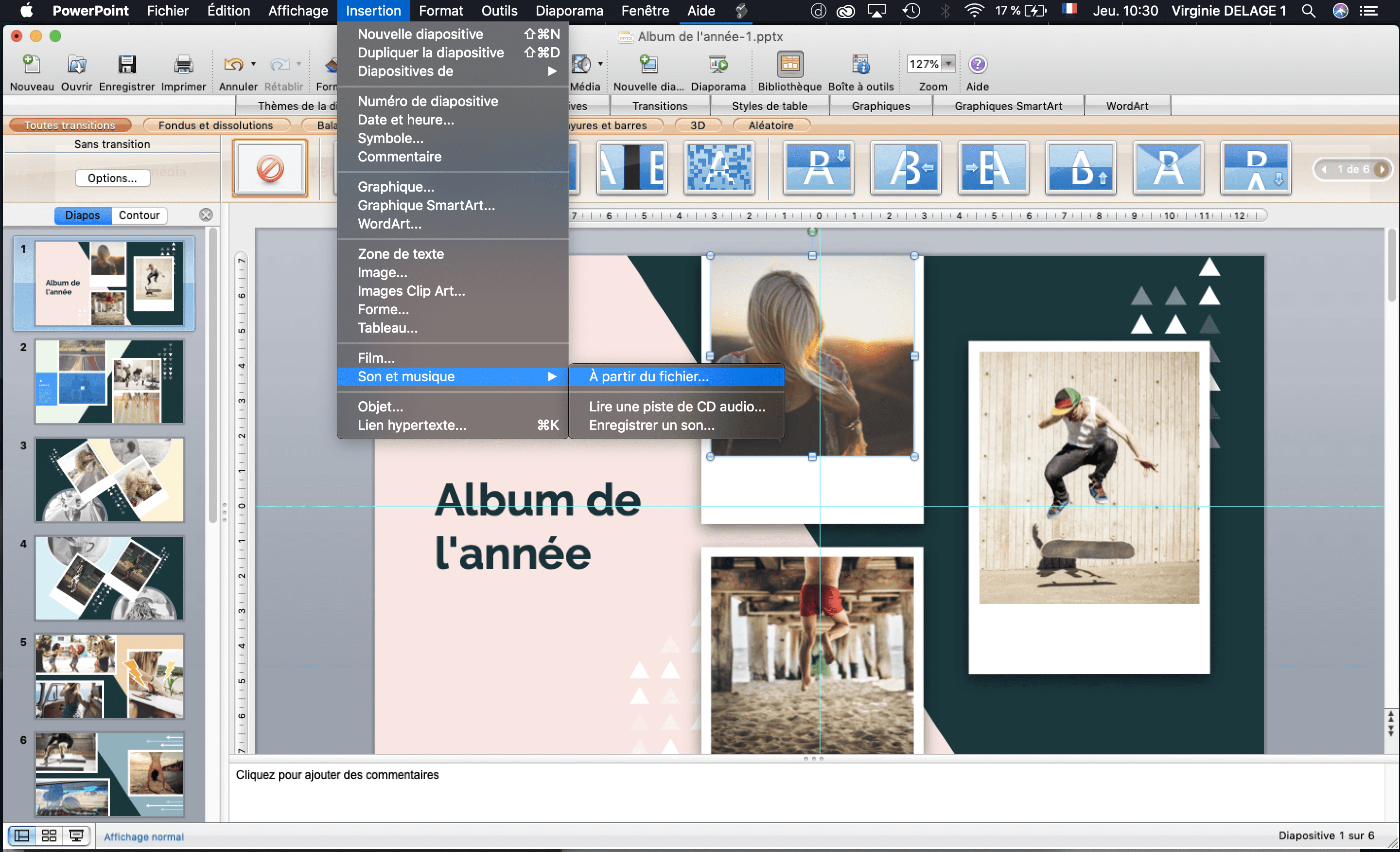
Task: Click À partir du fichier... menu option
Action: (x=676, y=376)
